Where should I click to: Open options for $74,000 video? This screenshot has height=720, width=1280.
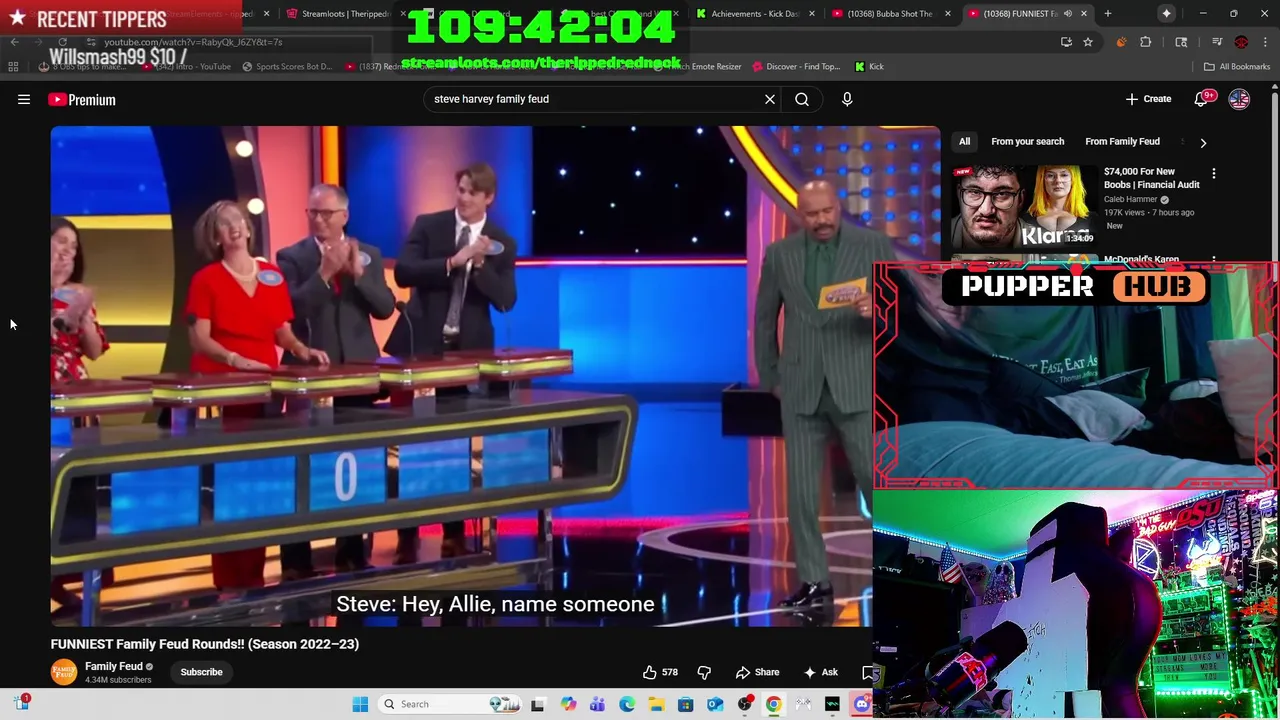[1214, 174]
